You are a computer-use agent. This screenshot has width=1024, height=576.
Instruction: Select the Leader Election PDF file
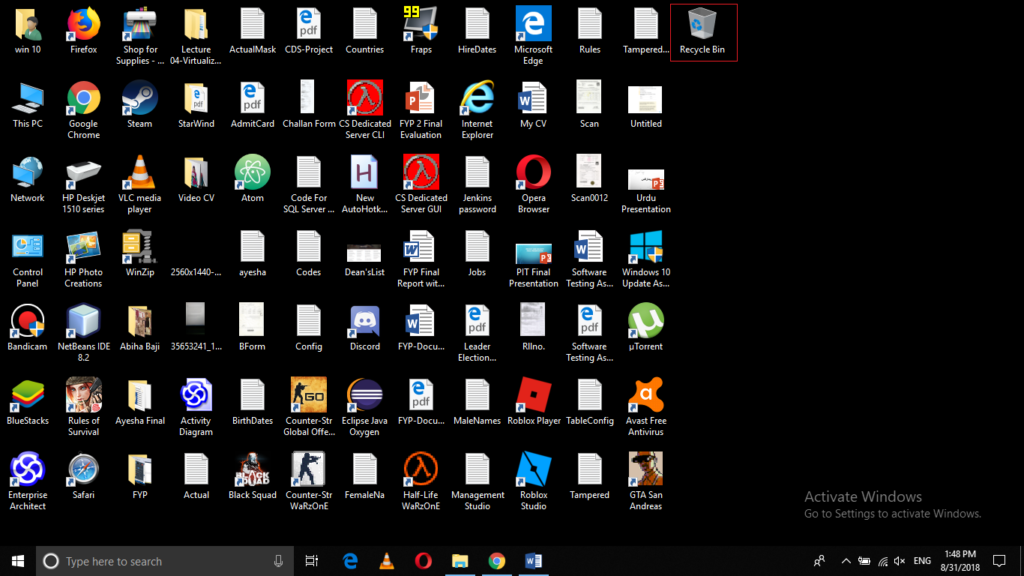tap(477, 333)
